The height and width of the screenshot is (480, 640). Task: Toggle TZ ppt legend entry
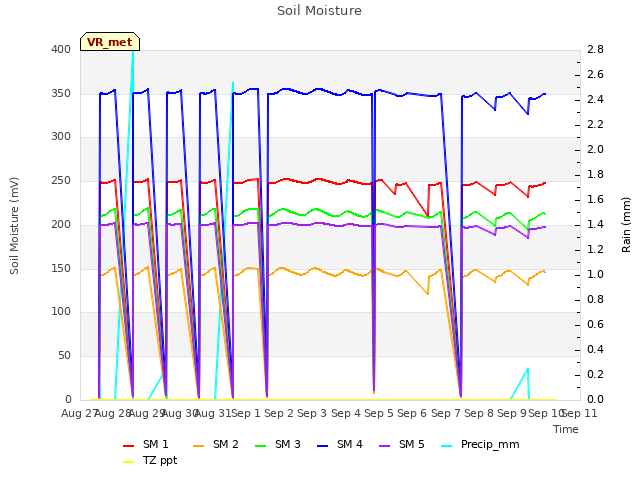point(150,460)
